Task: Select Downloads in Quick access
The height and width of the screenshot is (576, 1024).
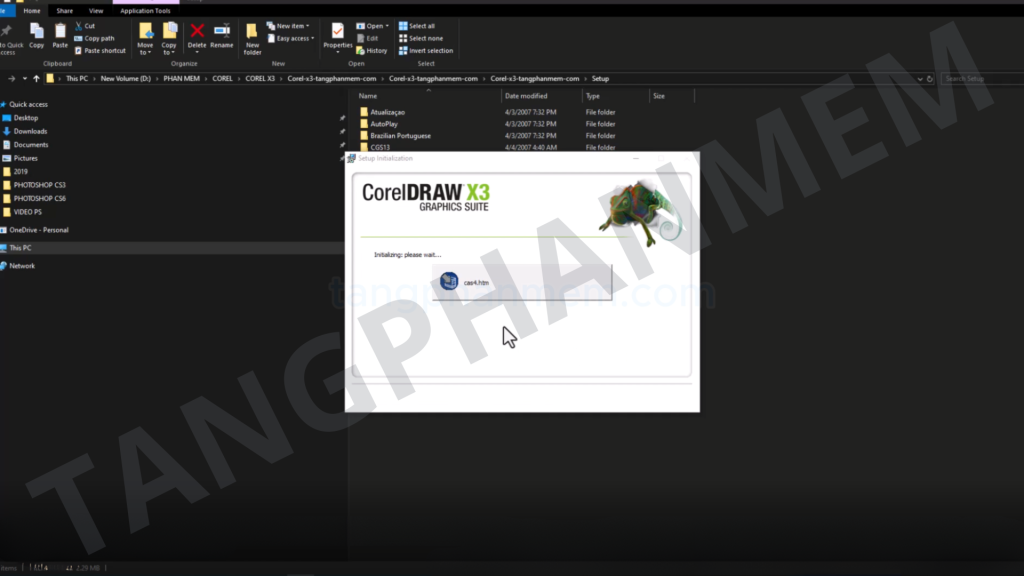Action: [x=30, y=131]
